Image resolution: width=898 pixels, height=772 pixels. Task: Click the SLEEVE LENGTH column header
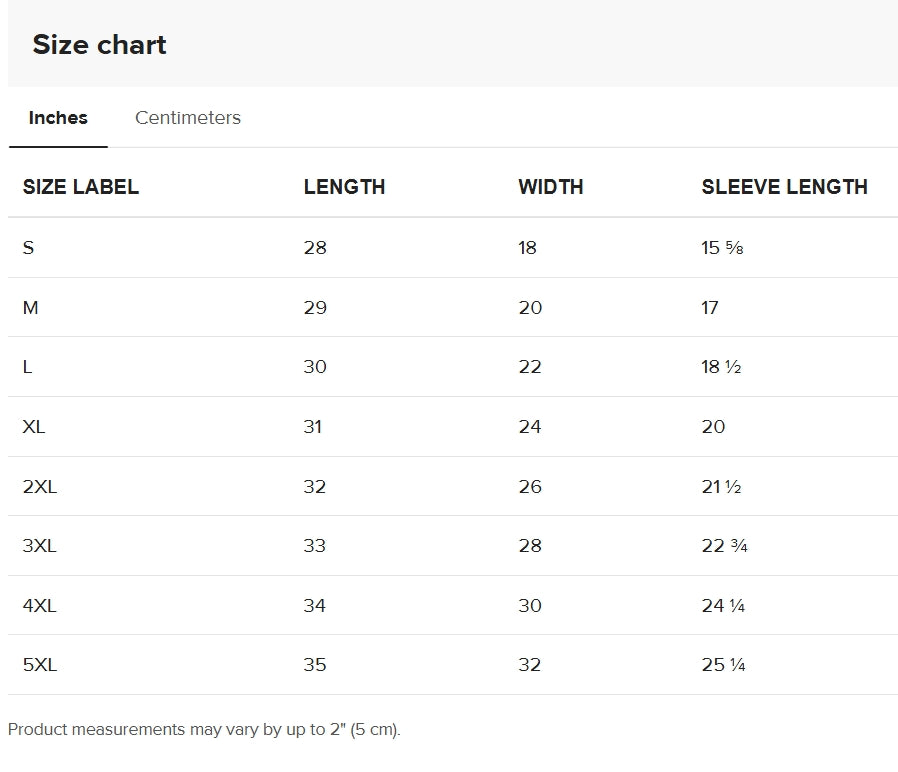786,187
